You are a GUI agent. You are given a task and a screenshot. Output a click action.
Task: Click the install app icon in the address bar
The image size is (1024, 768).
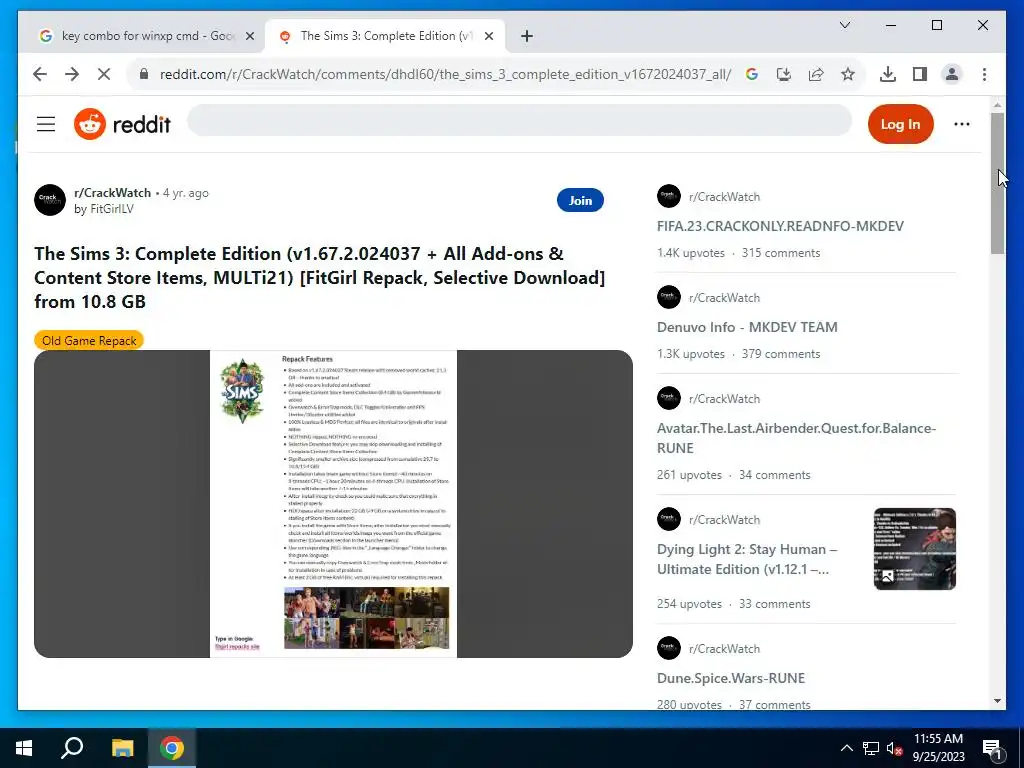[784, 74]
